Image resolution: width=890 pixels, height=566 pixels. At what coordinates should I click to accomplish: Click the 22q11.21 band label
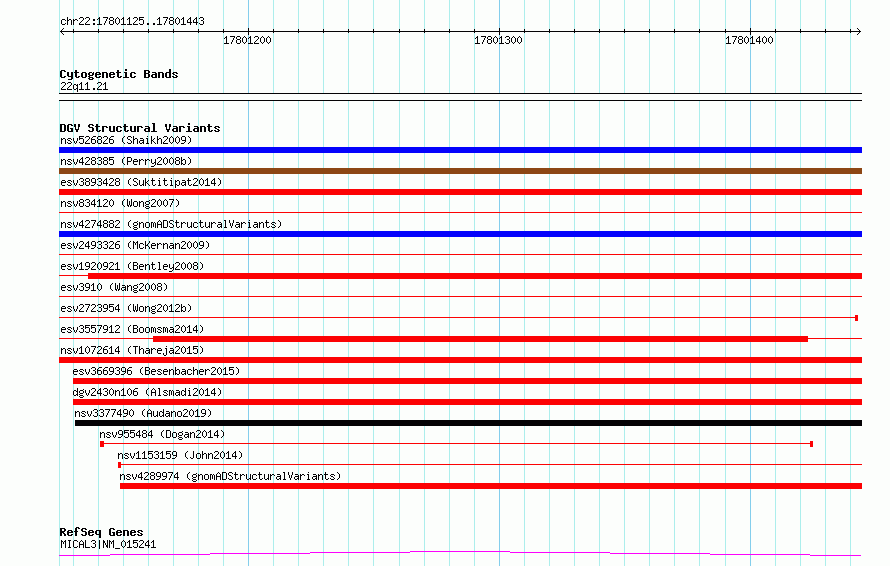click(84, 86)
